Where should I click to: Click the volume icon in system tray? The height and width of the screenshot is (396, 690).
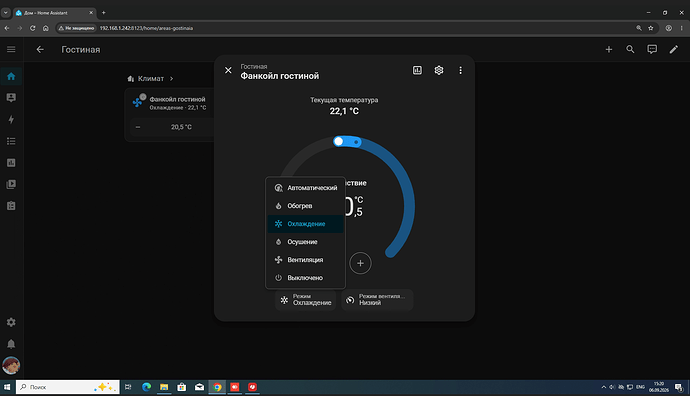(612, 387)
